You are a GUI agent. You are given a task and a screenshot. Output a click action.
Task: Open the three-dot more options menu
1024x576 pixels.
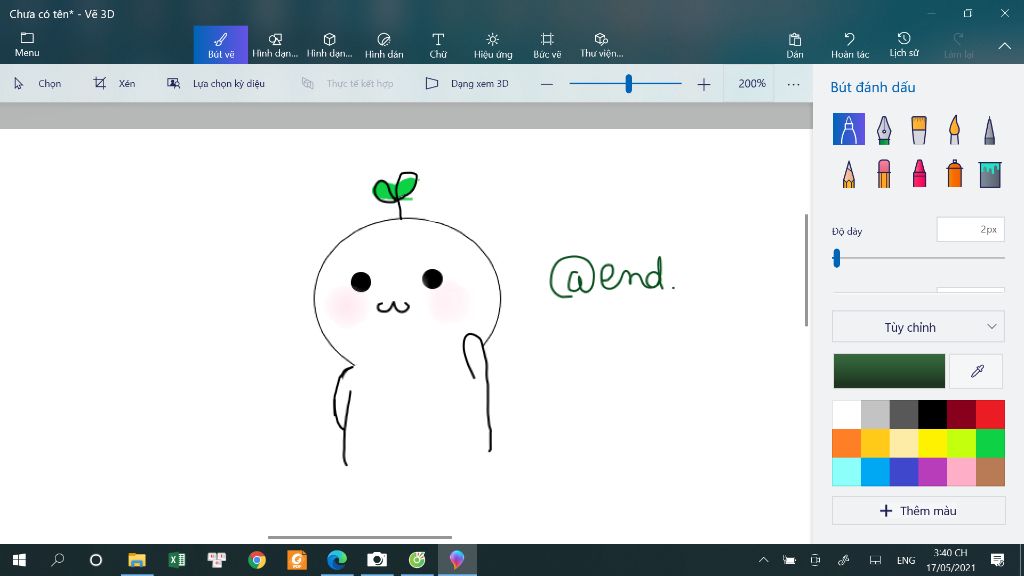click(x=793, y=84)
